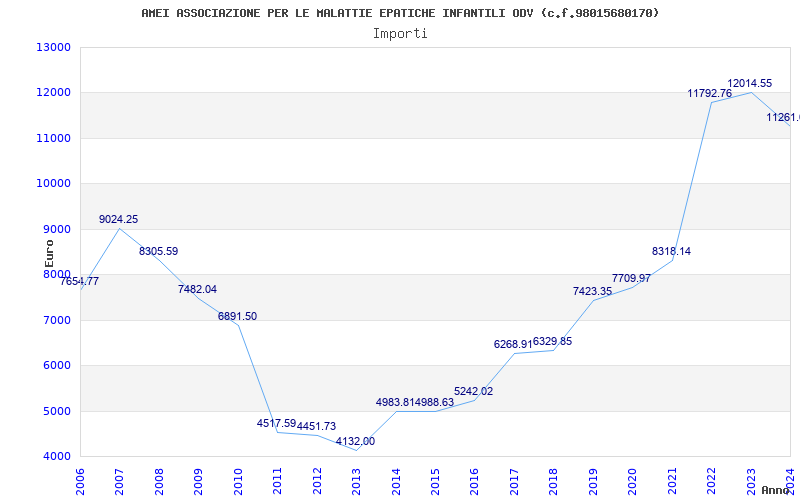This screenshot has width=800, height=500.
Task: Select the 9024.25 data label
Action: pyautogui.click(x=118, y=219)
